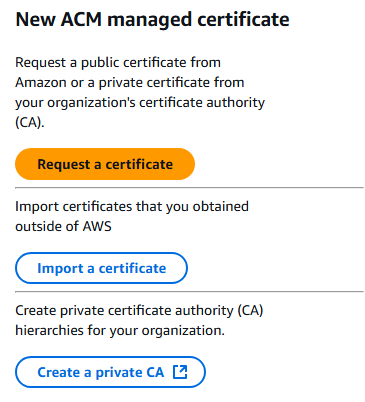
Task: Open the Import a certificate option
Action: pos(101,268)
